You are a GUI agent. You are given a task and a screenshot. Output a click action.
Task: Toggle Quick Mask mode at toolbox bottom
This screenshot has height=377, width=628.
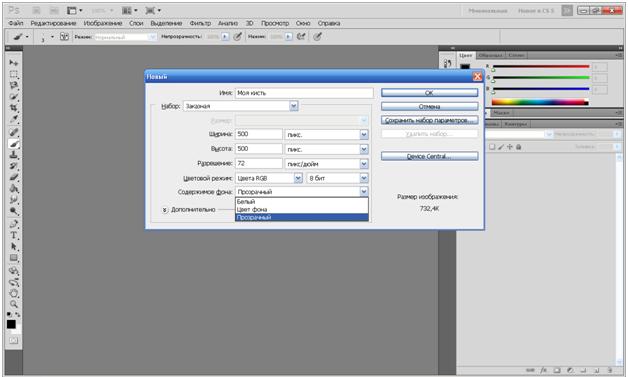pyautogui.click(x=14, y=341)
